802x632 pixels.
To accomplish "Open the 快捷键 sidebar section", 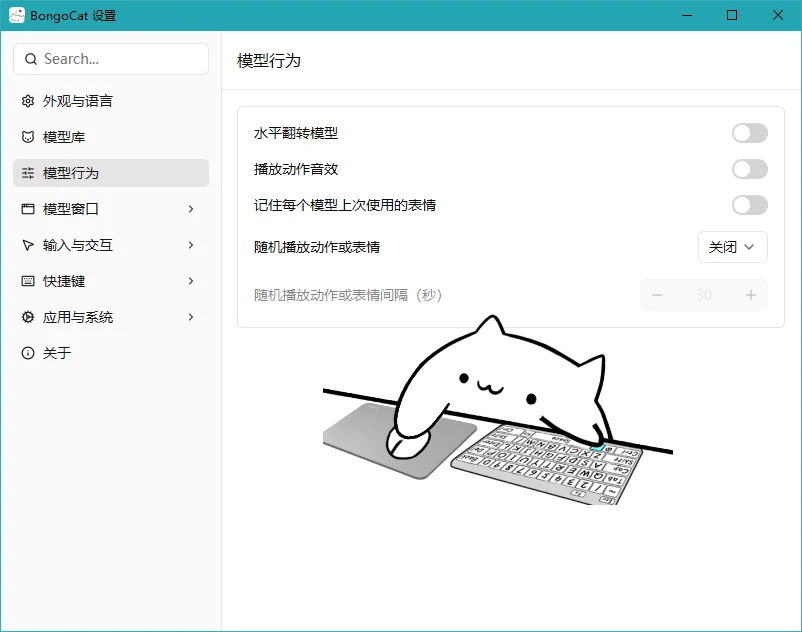I will (111, 281).
